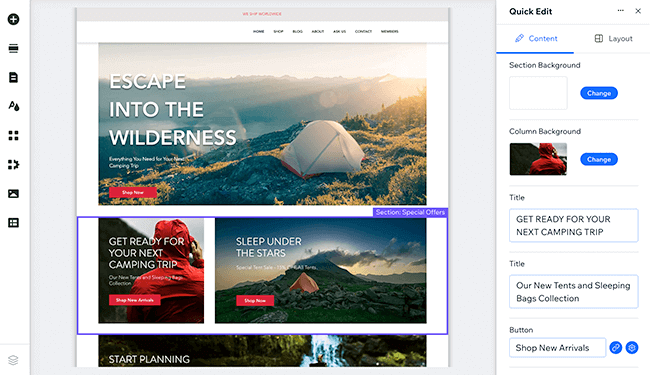Change the Column Background image
The image size is (650, 375).
(599, 160)
